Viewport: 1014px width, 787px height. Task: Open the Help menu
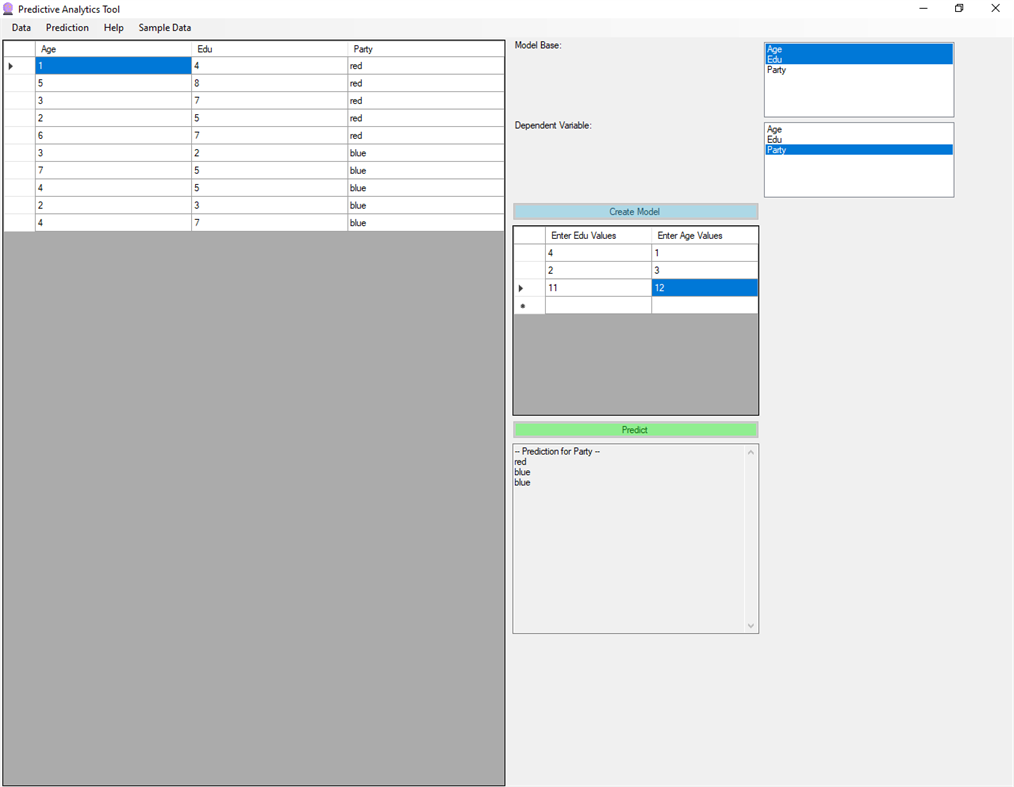tap(113, 27)
